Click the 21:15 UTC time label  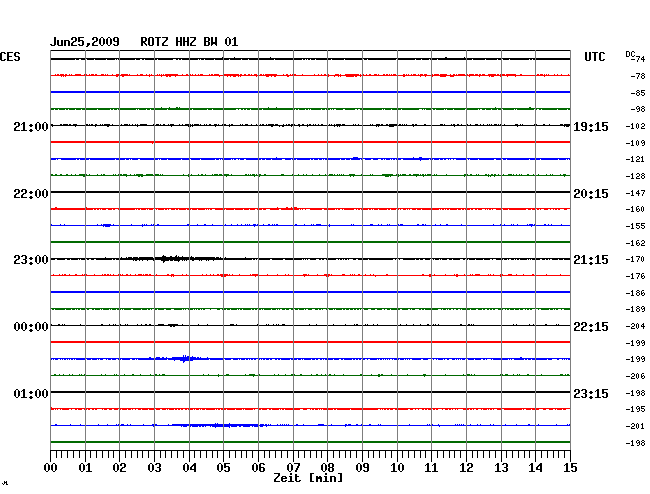pyautogui.click(x=591, y=260)
